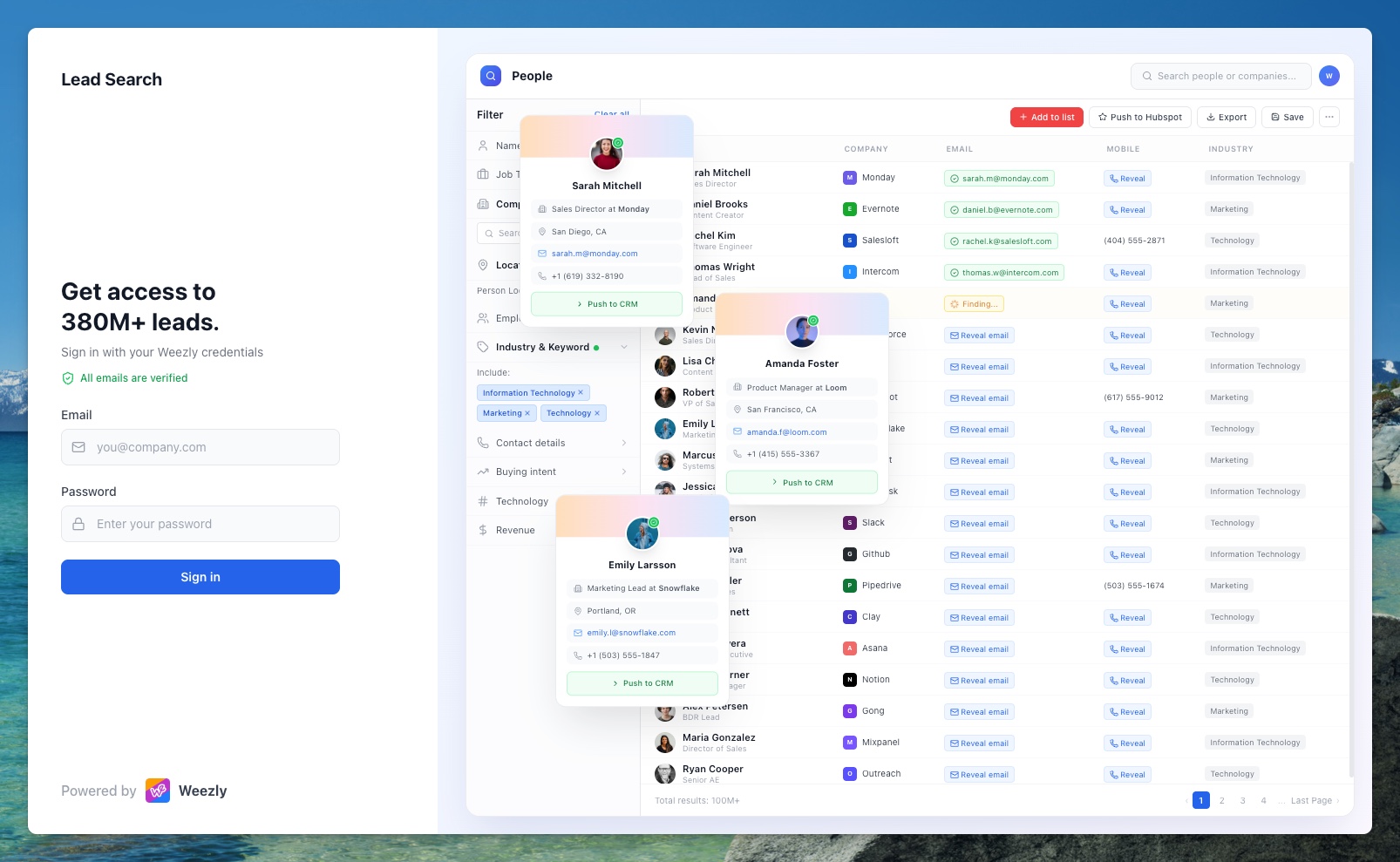Reveal email for Outreach row
Screen dimensions: 1400x862
979,775
